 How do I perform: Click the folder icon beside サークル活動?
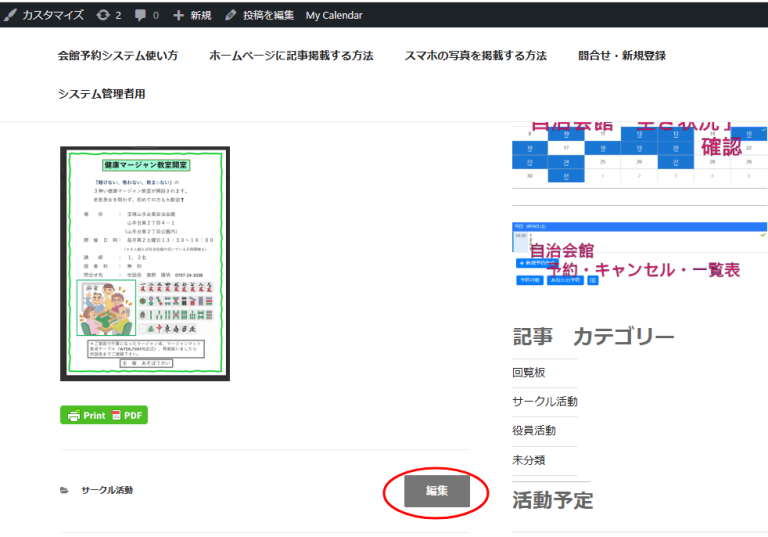point(65,491)
